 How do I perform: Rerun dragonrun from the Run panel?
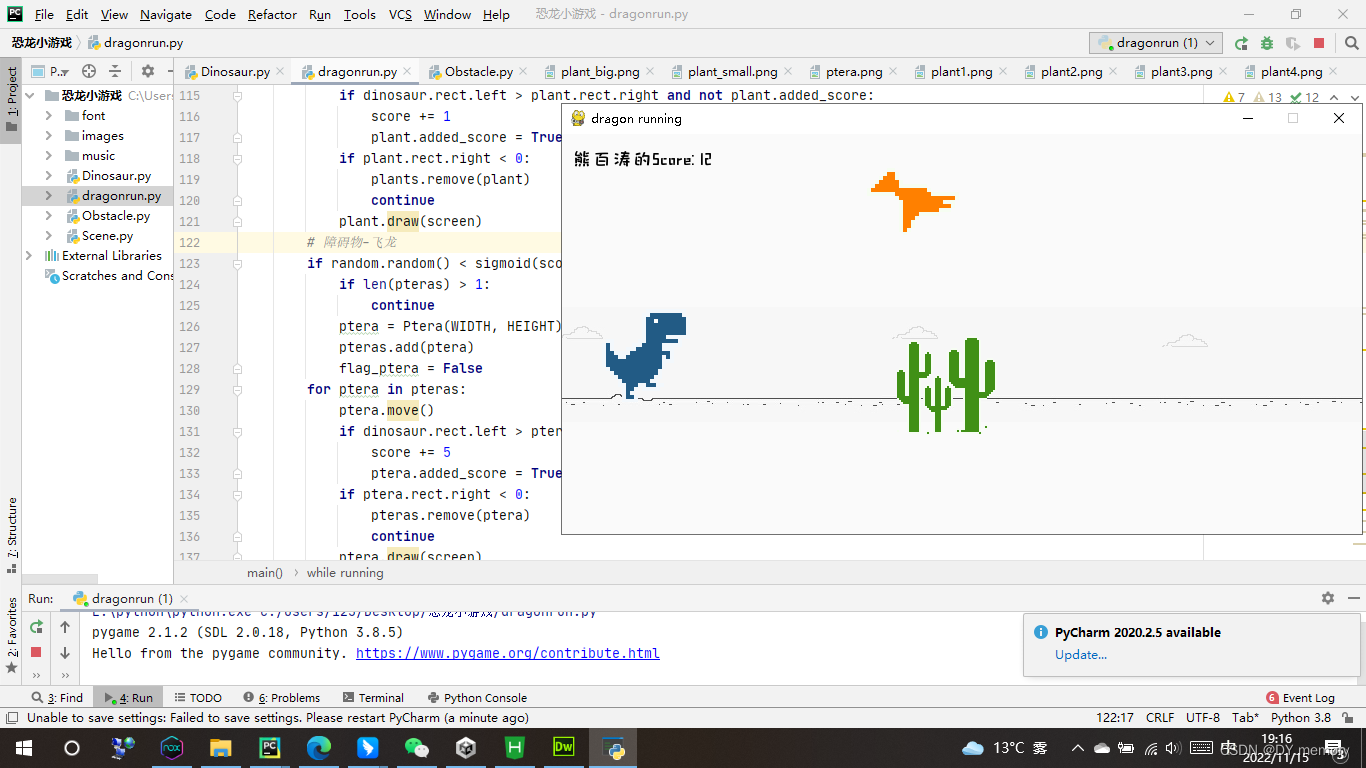(36, 627)
